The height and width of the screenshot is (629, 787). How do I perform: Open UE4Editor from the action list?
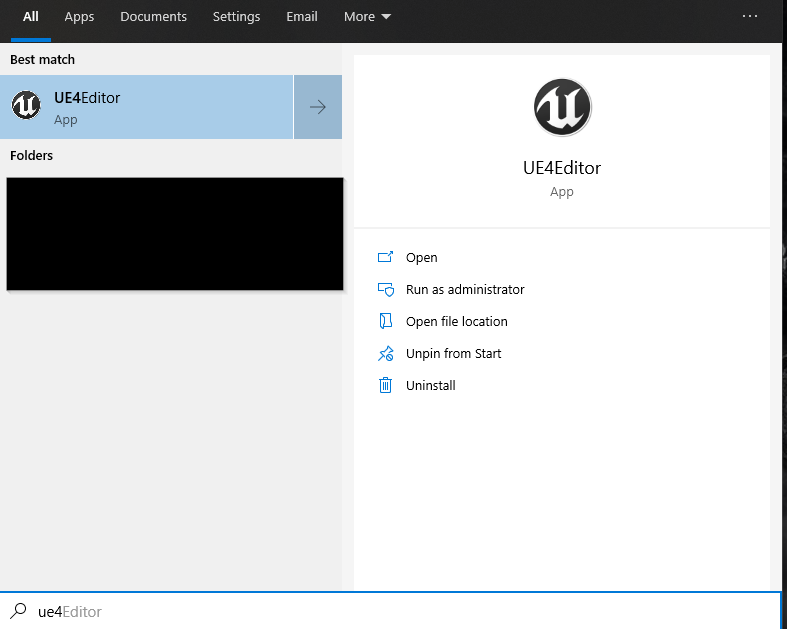[x=422, y=258]
